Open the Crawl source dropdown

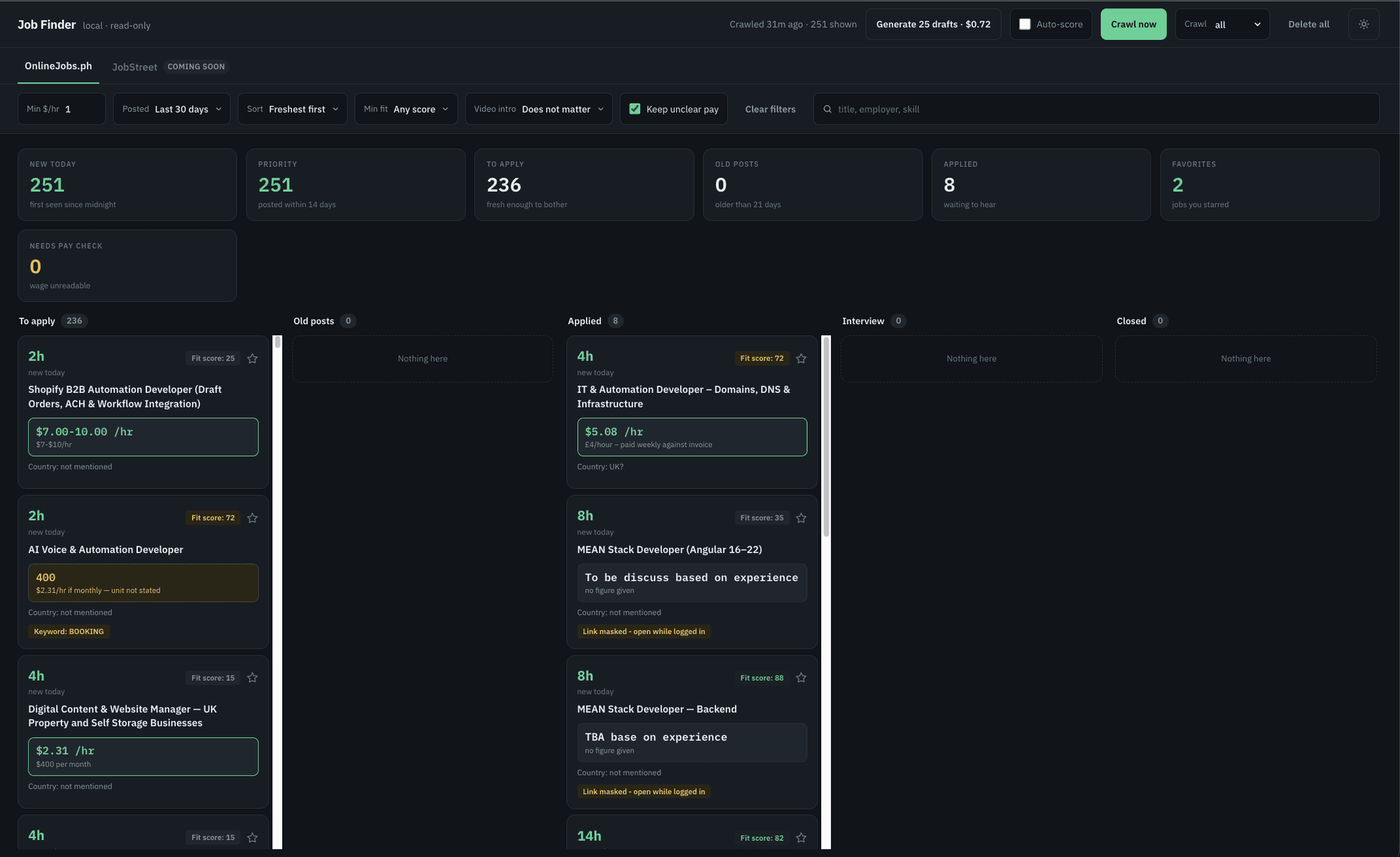click(x=1222, y=25)
